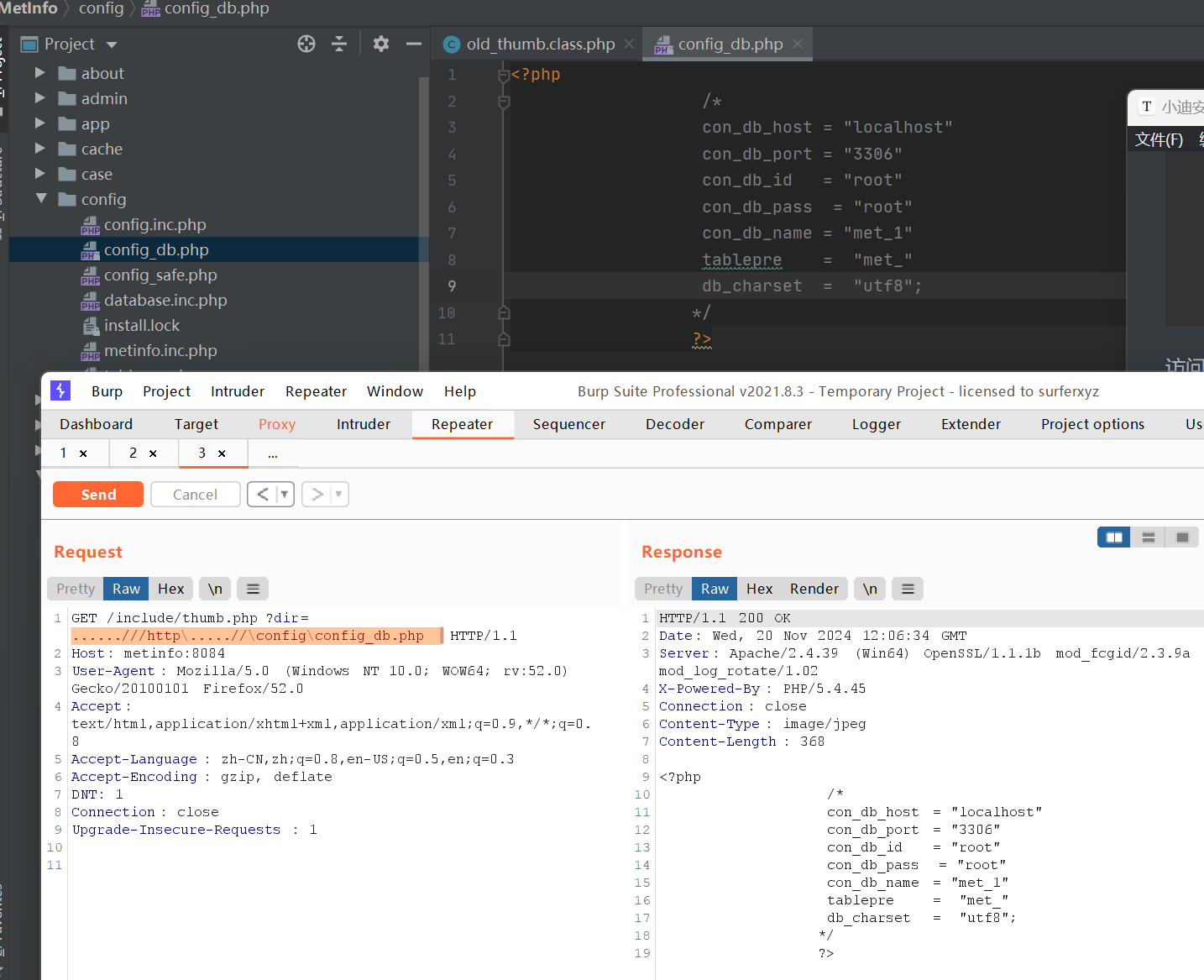Close Repeater tab 3
This screenshot has height=980, width=1204.
point(222,453)
